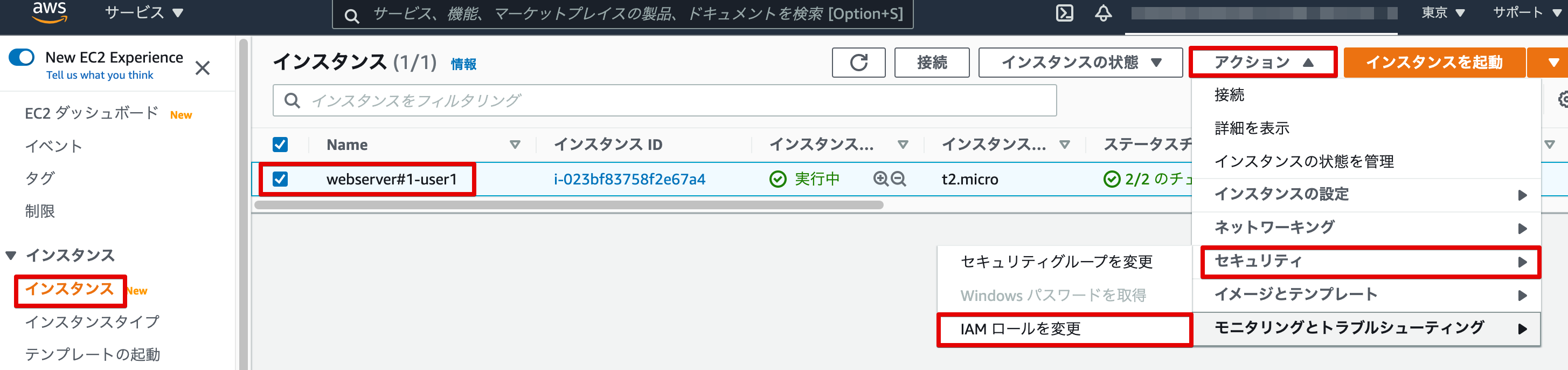Image resolution: width=1568 pixels, height=370 pixels.
Task: Click Tell us what you think link
Action: (x=100, y=75)
